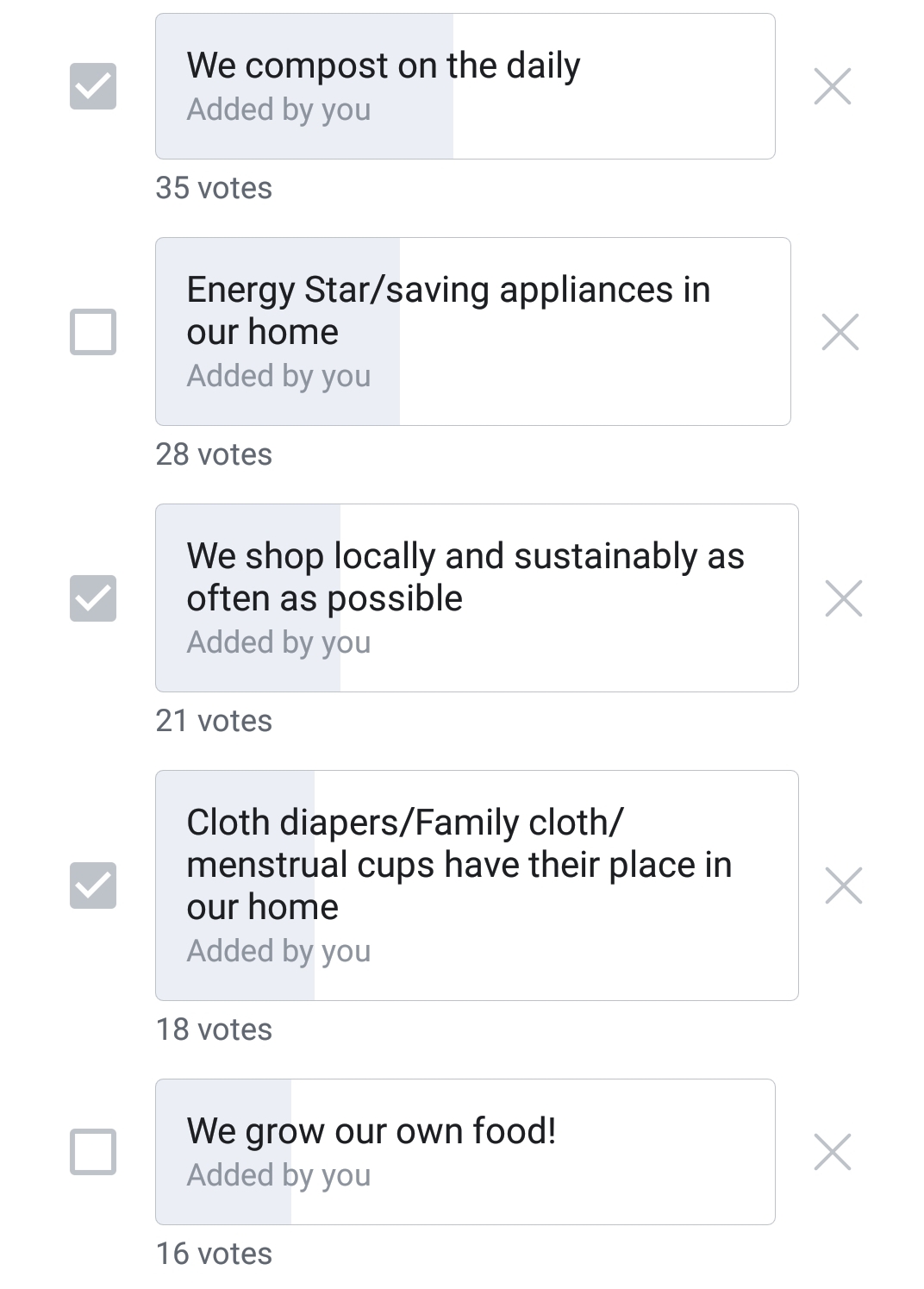View the 16 votes list
This screenshot has height=1289, width=924.
(214, 1254)
